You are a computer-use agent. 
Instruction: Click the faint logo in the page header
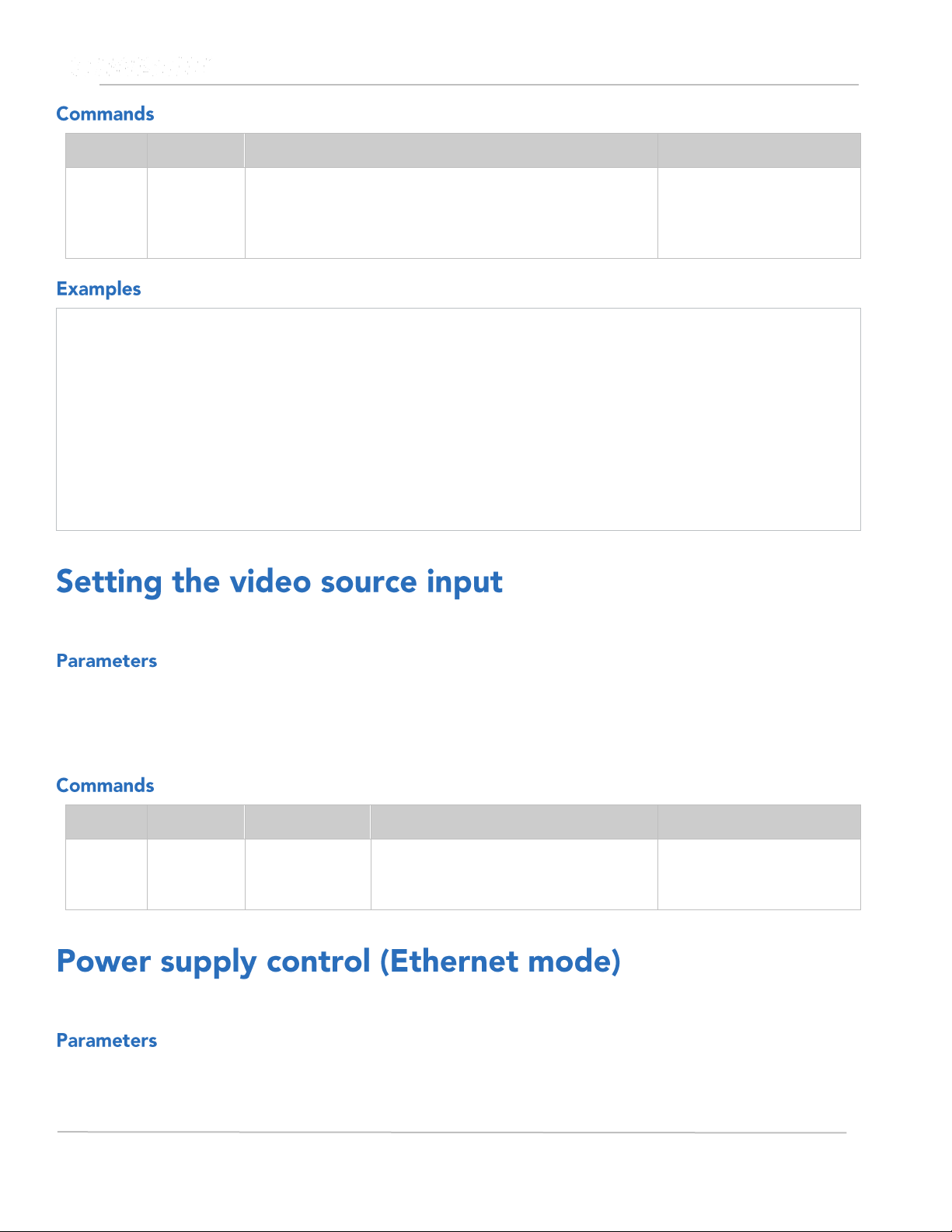click(x=140, y=67)
